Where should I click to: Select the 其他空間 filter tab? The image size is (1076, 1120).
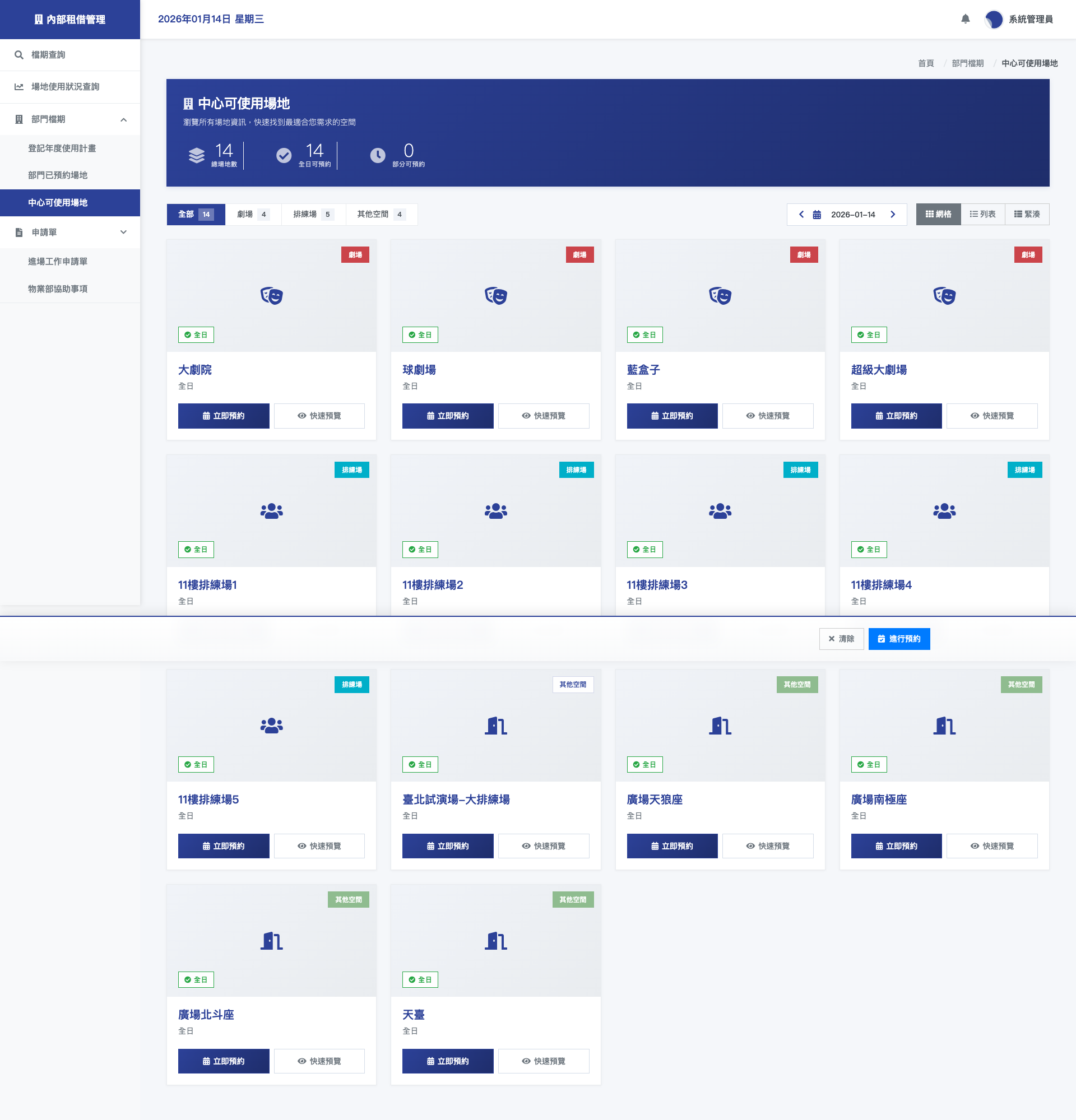pos(381,214)
